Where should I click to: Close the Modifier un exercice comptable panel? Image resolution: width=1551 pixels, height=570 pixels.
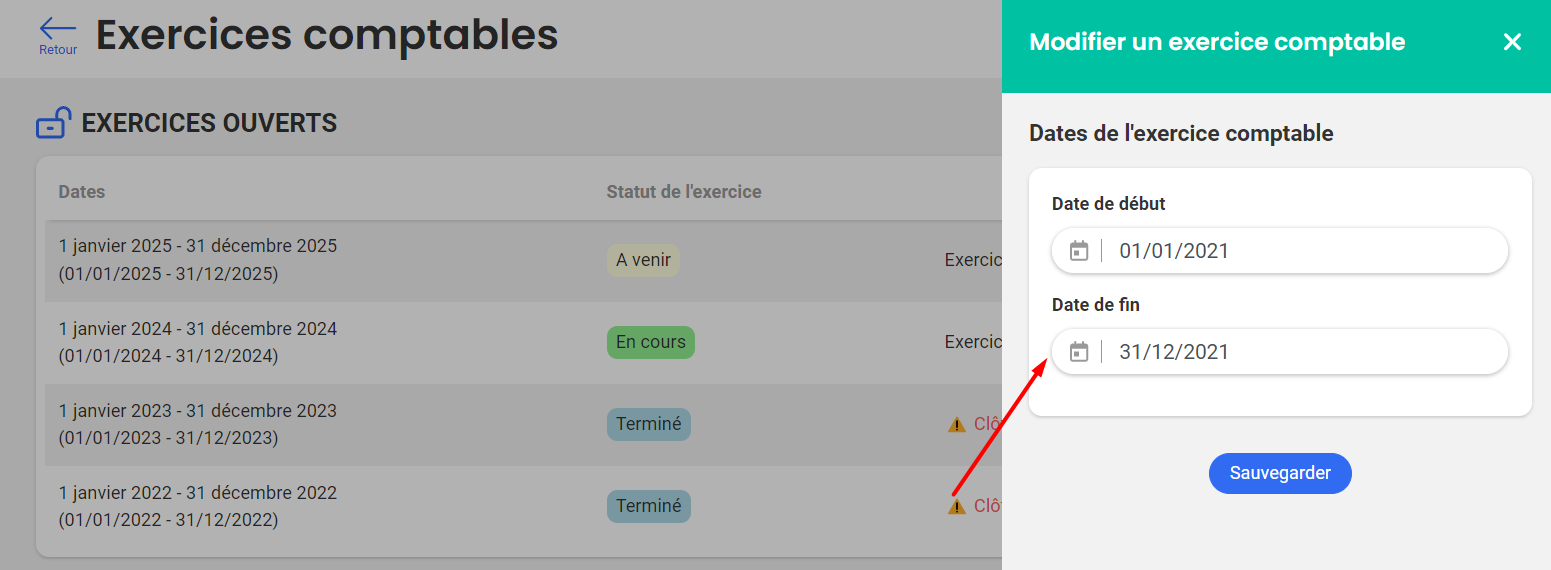click(x=1512, y=42)
